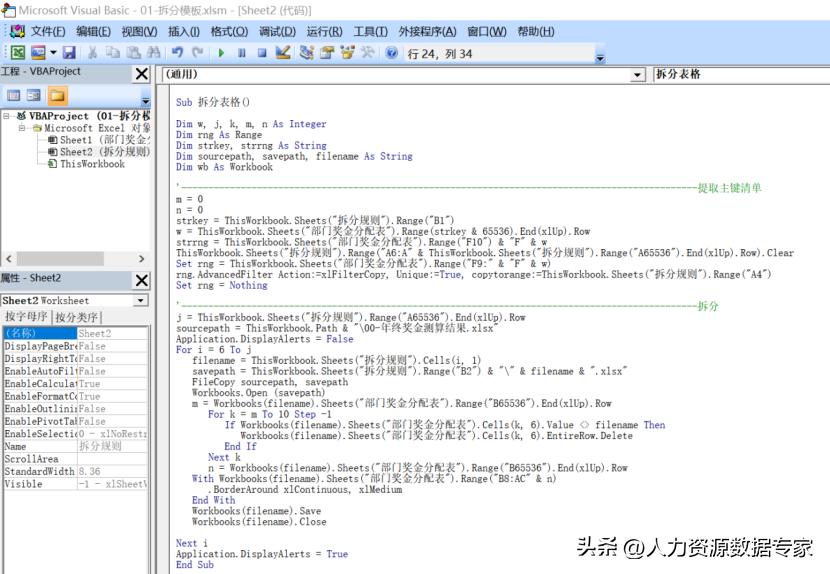The height and width of the screenshot is (574, 830).
Task: Open the 运行(R) menu
Action: point(324,31)
